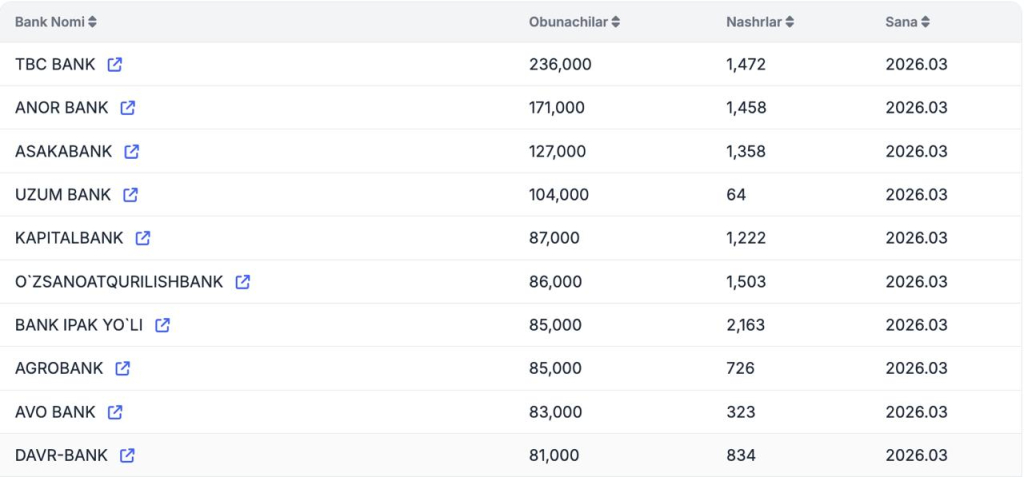Open AGROBANK external link icon
The height and width of the screenshot is (477, 1024).
[x=123, y=368]
